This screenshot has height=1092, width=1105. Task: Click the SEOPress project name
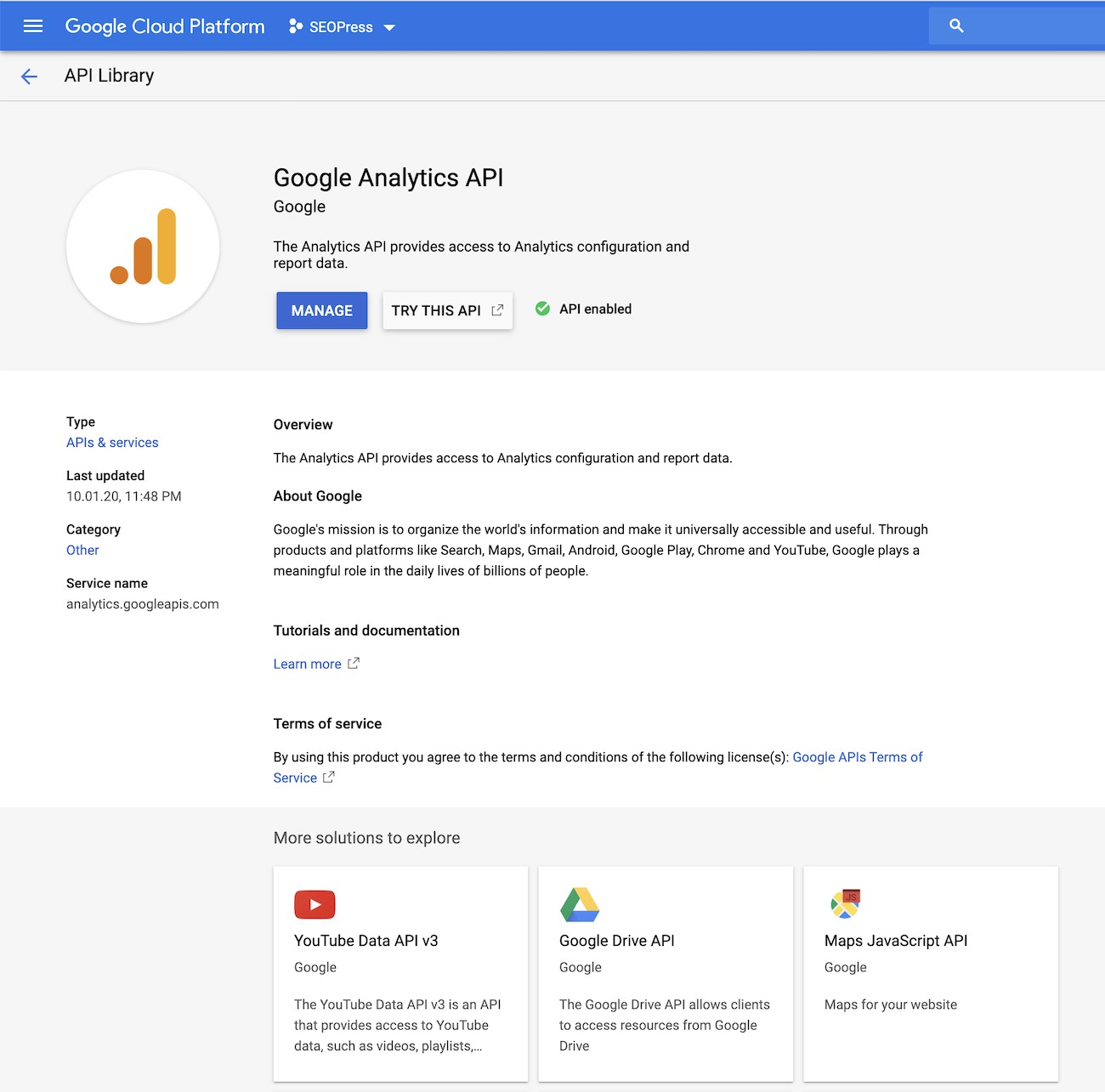[341, 27]
